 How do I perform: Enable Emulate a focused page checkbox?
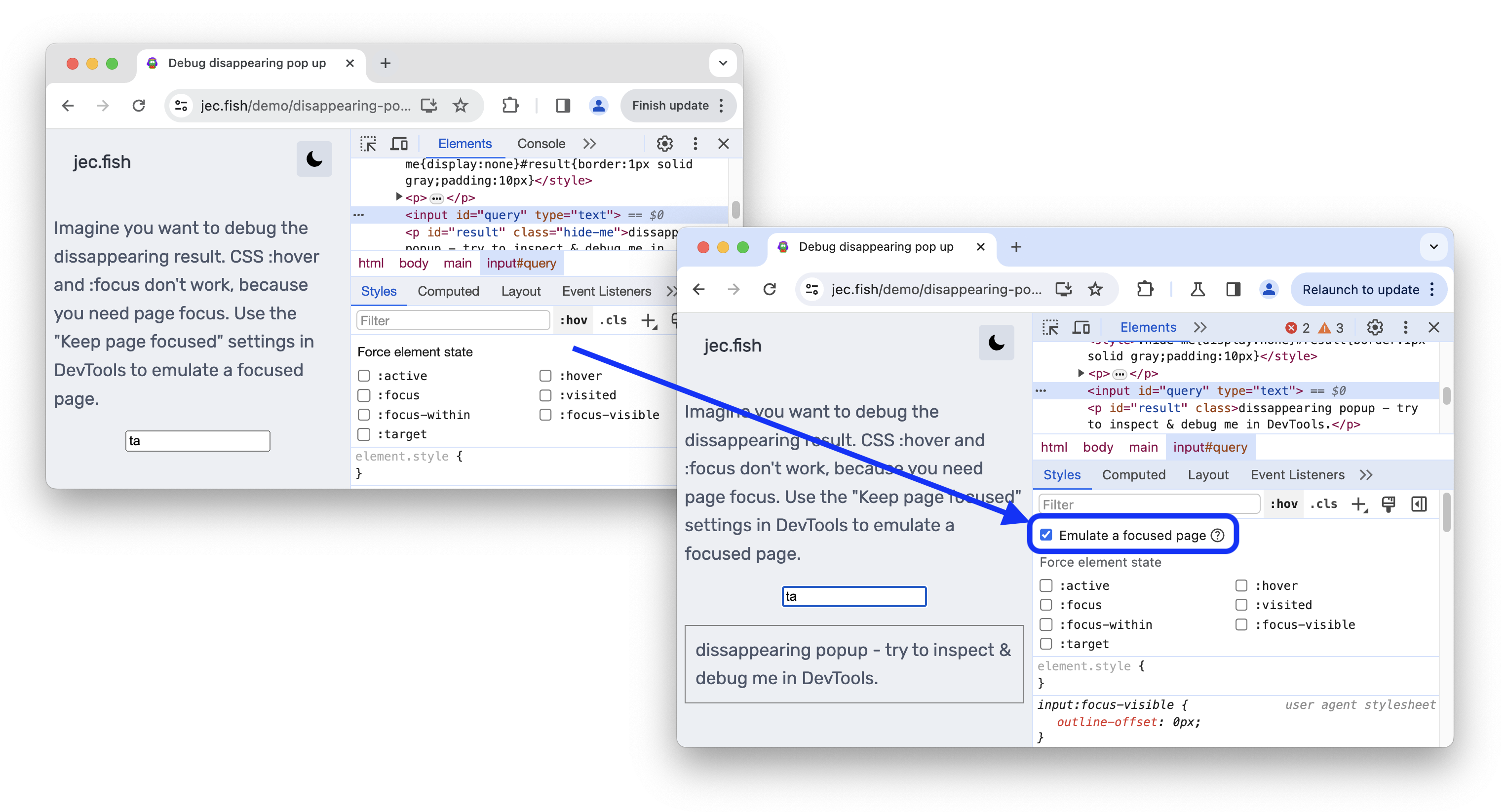(1047, 535)
